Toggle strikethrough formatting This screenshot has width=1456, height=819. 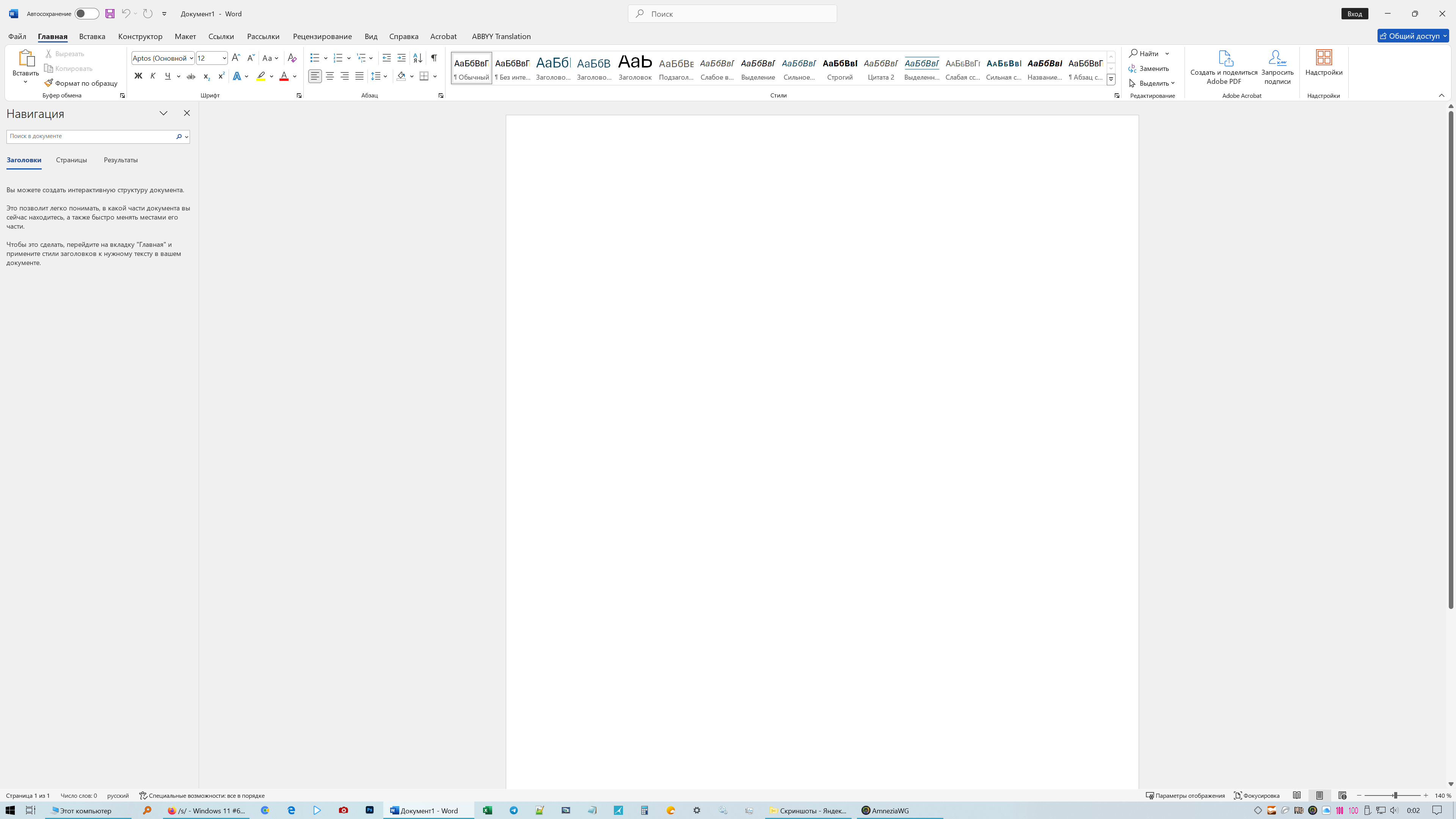point(191,76)
